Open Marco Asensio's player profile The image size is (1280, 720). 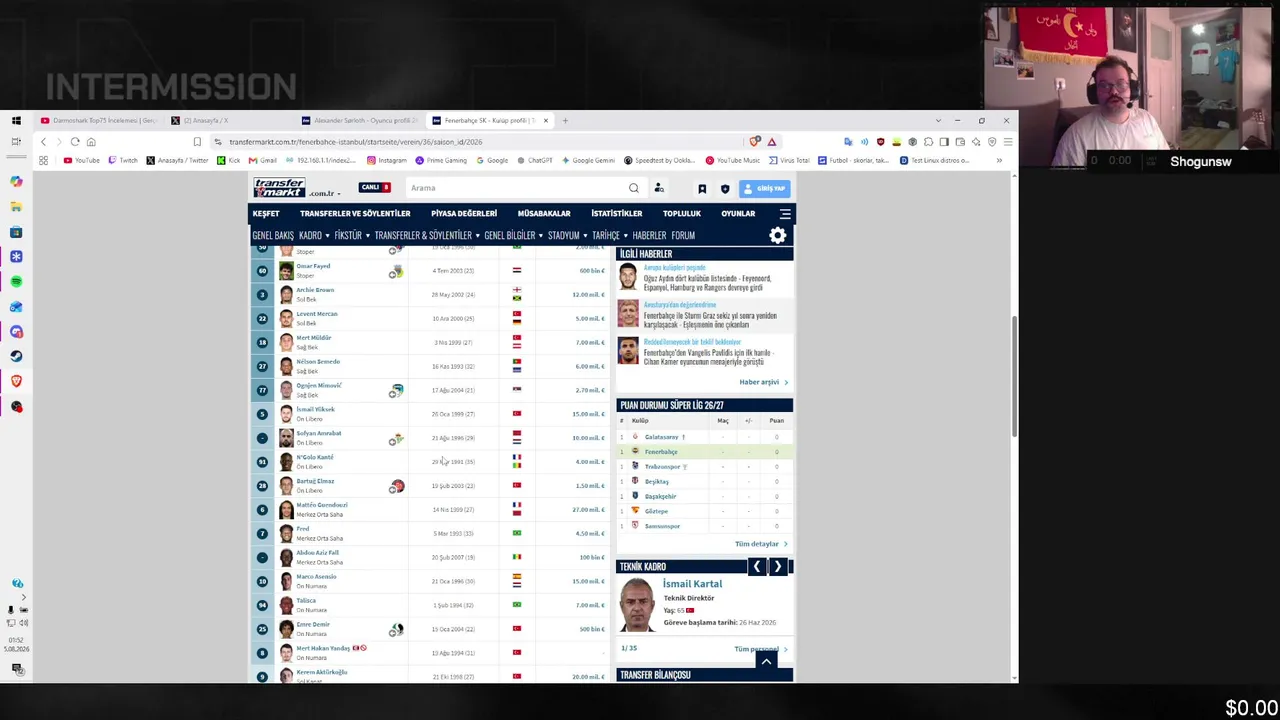316,577
